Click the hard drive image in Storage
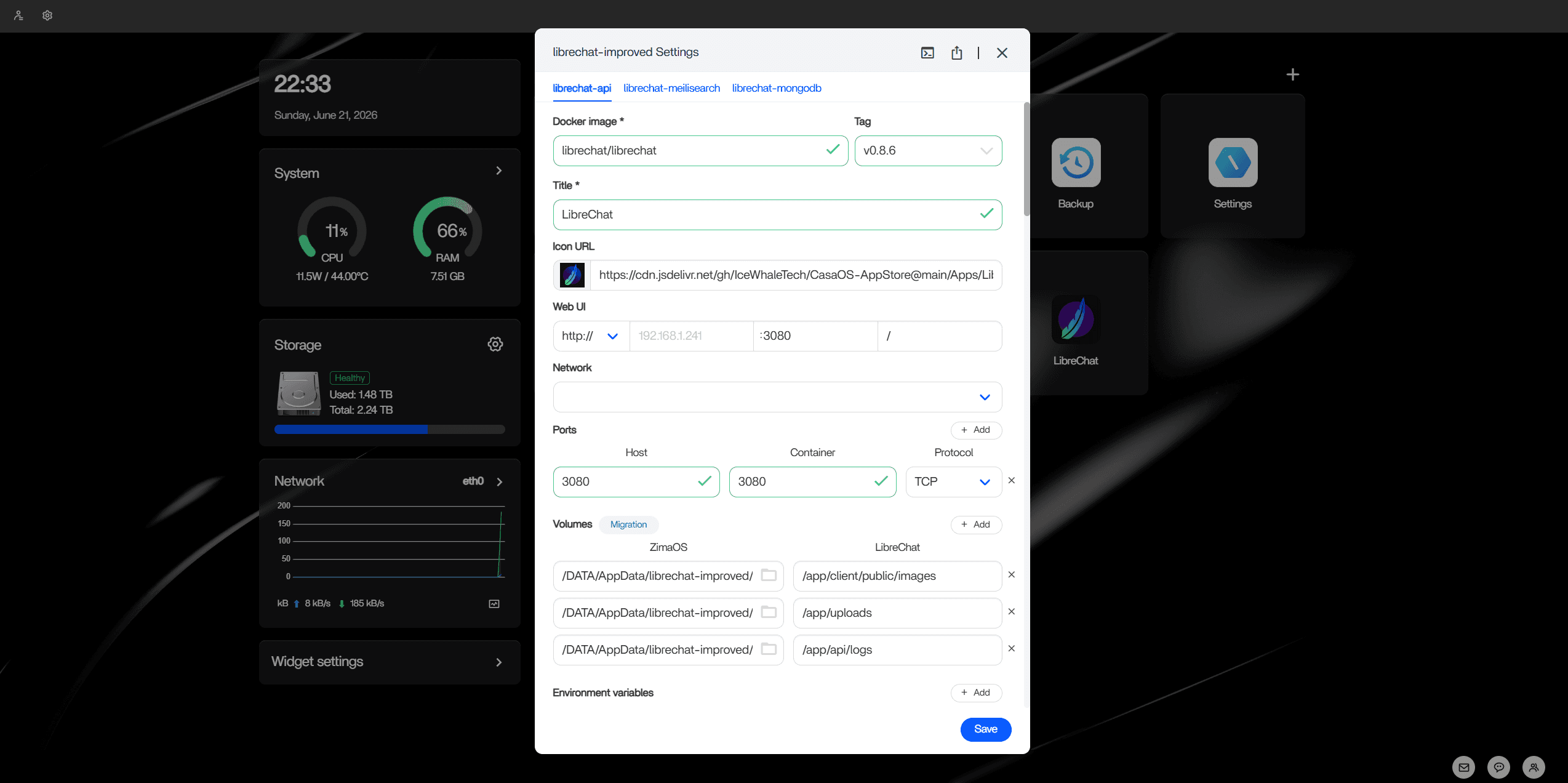The image size is (1568, 783). (298, 393)
